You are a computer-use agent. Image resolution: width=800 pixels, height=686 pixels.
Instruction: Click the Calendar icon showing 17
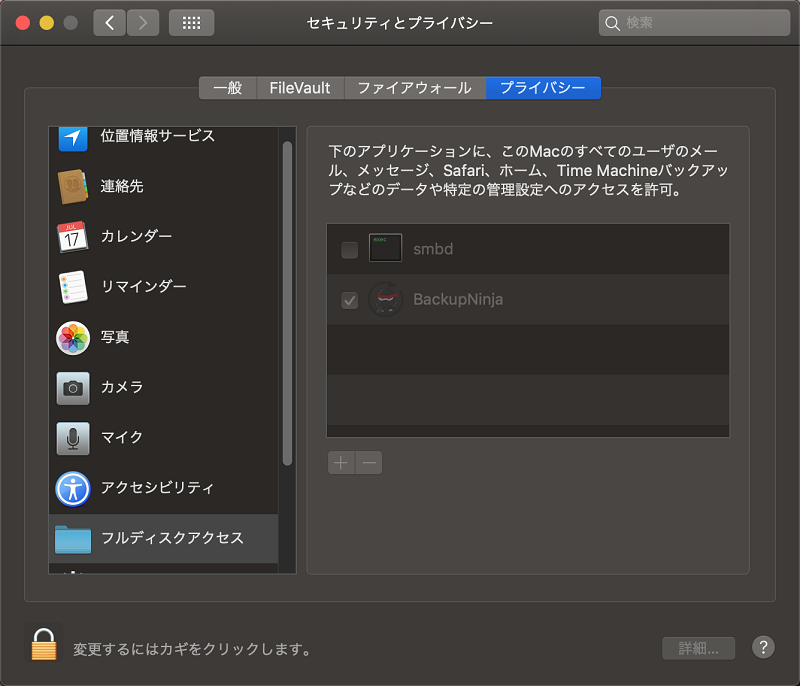click(72, 237)
